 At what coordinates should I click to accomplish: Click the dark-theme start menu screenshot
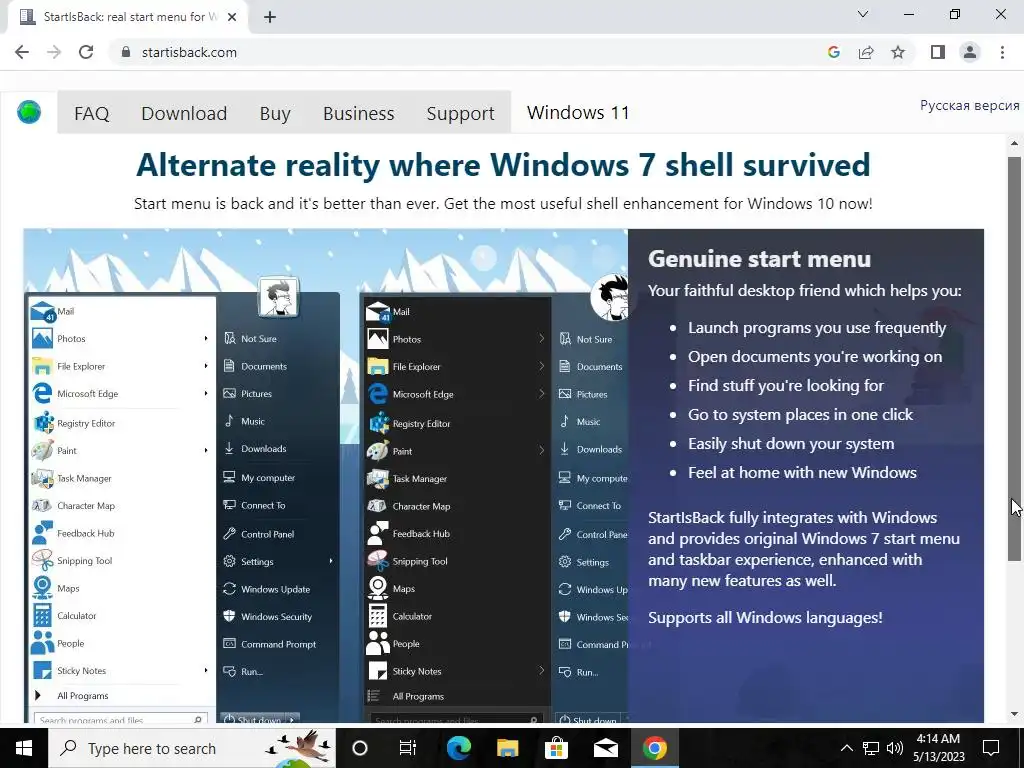pyautogui.click(x=494, y=507)
